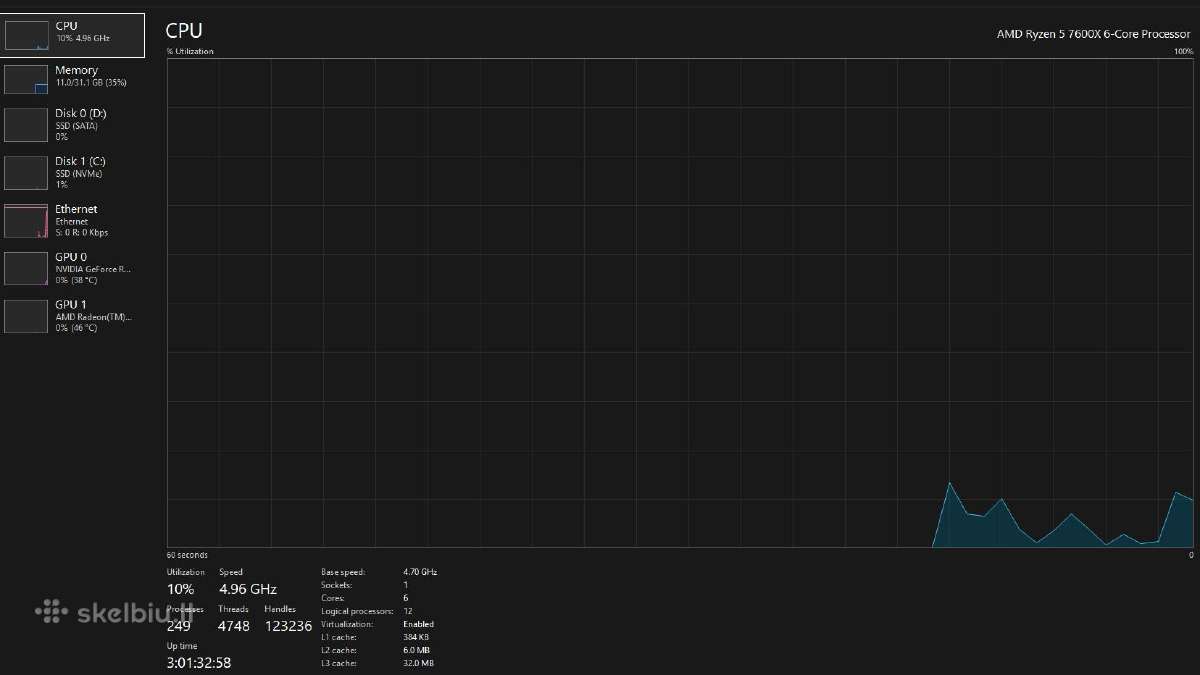Viewport: 1200px width, 675px height.
Task: Select the CPU performance entry in sidebar
Action: tap(73, 35)
